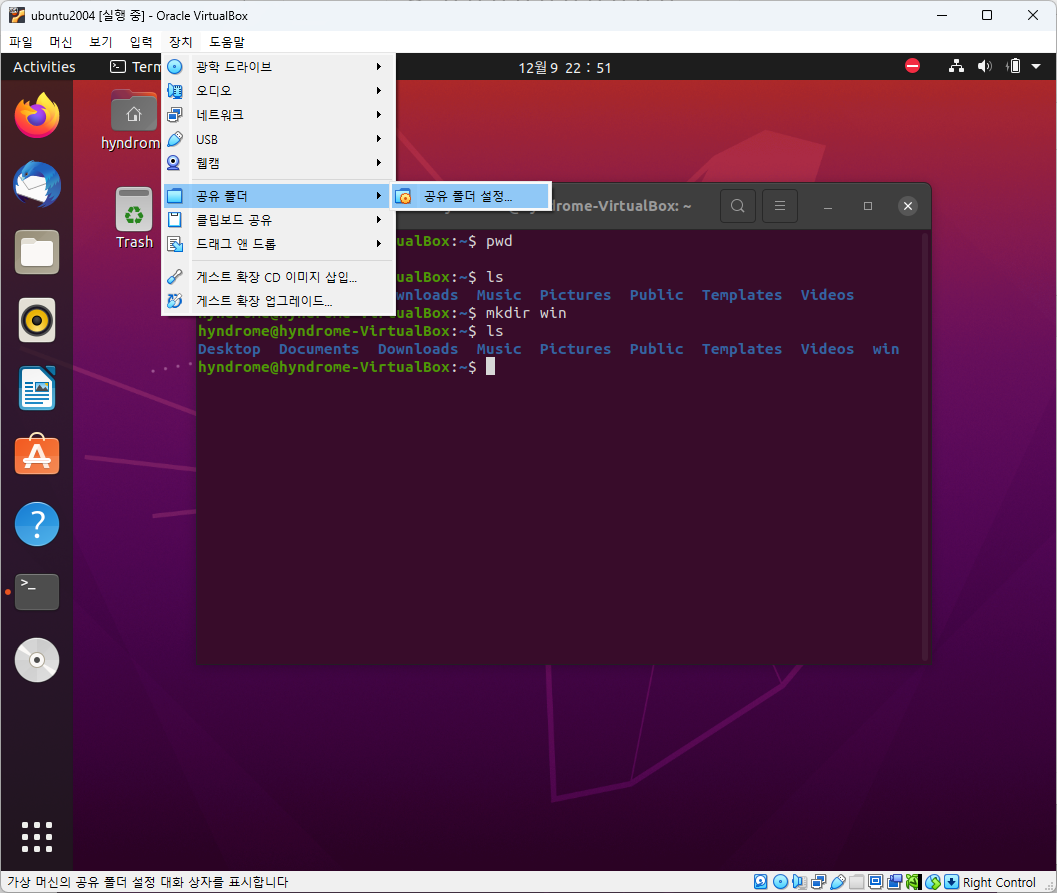1057x893 pixels.
Task: Open the terminal hamburger menu
Action: click(780, 206)
